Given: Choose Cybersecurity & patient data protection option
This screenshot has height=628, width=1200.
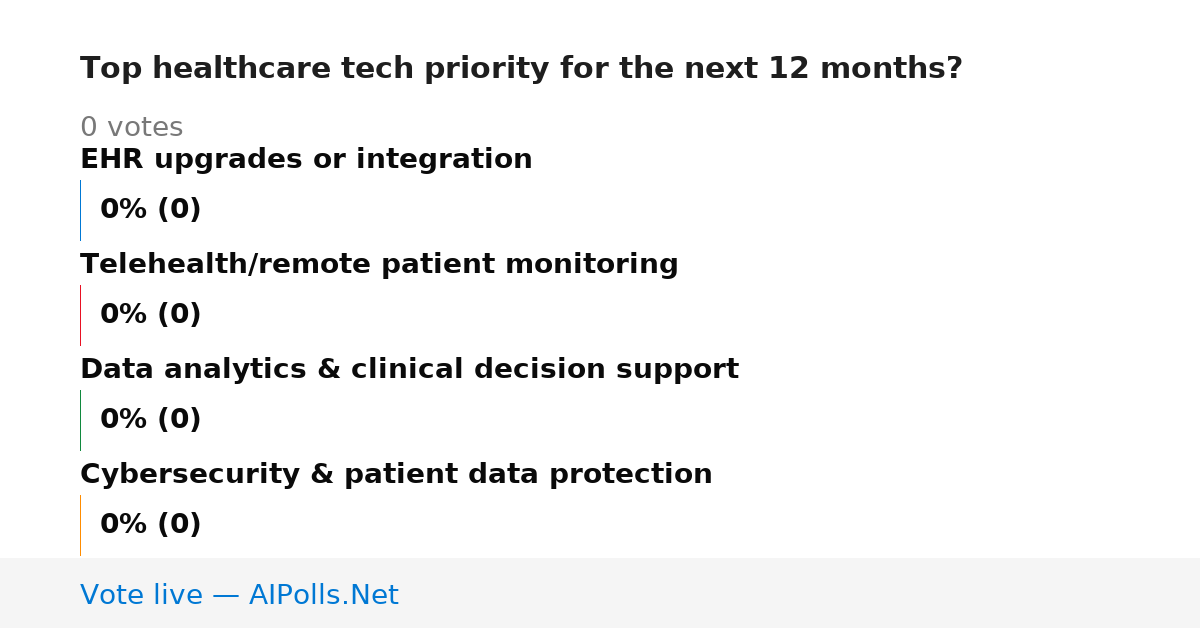Looking at the screenshot, I should (396, 475).
